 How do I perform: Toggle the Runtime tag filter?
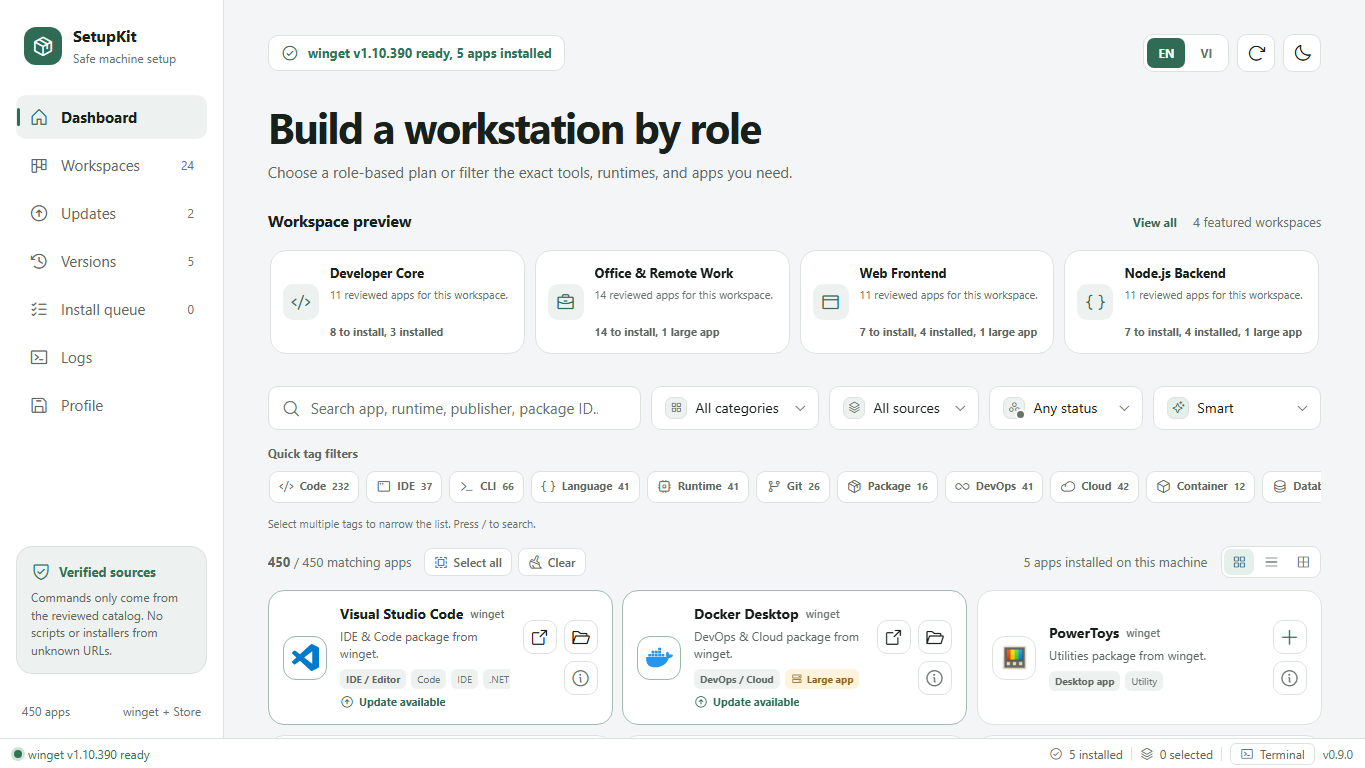click(x=698, y=487)
